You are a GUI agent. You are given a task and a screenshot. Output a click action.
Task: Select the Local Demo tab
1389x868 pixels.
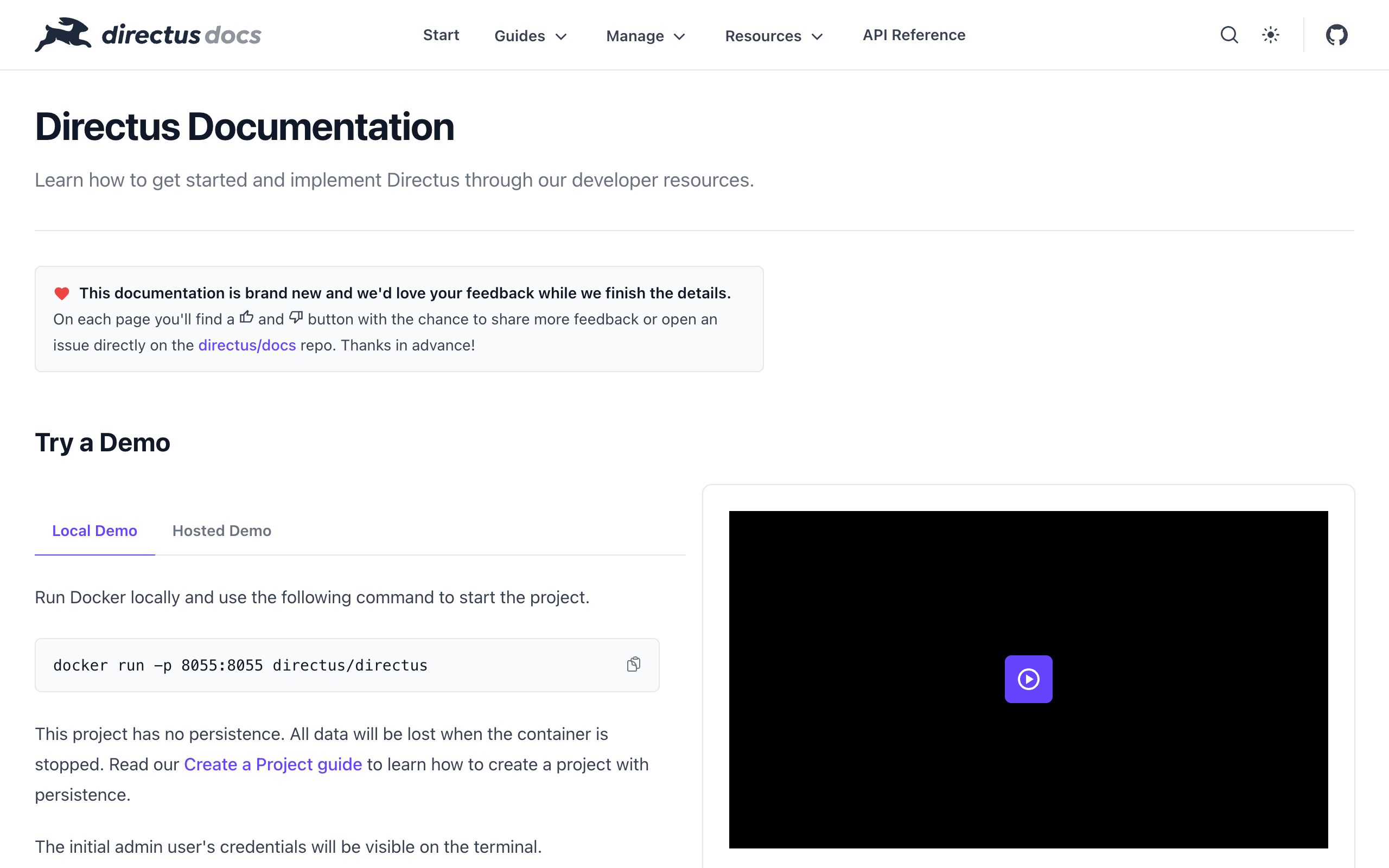point(95,531)
